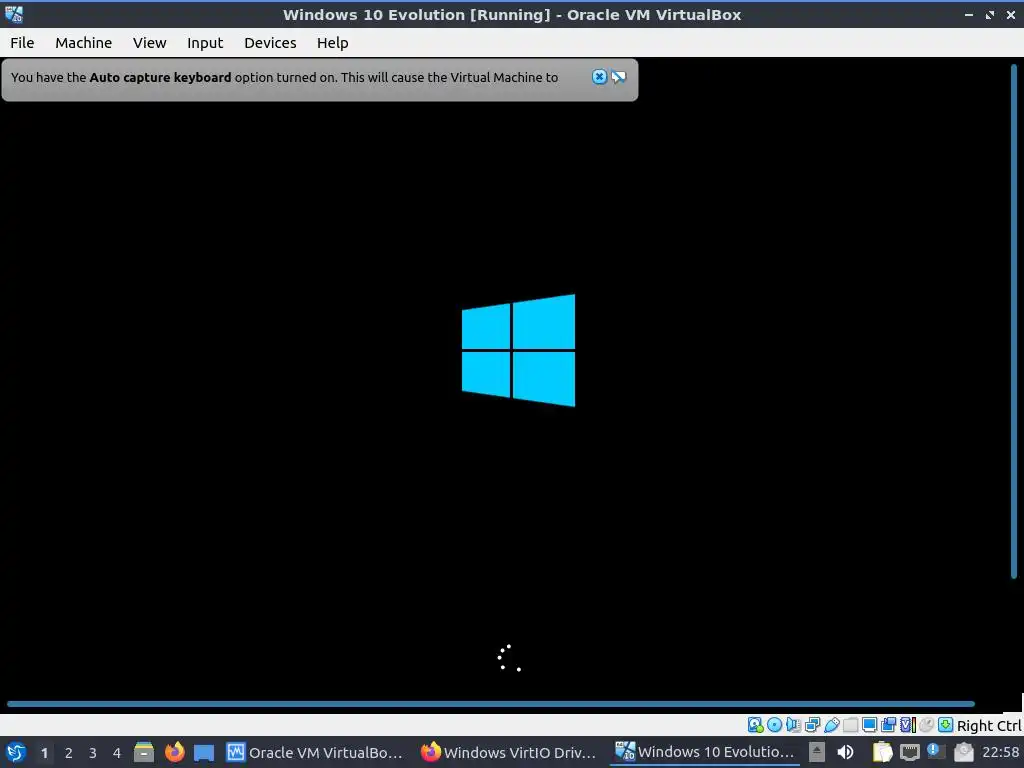Switch to workspace 1
Image resolution: width=1024 pixels, height=768 pixels.
[x=44, y=753]
